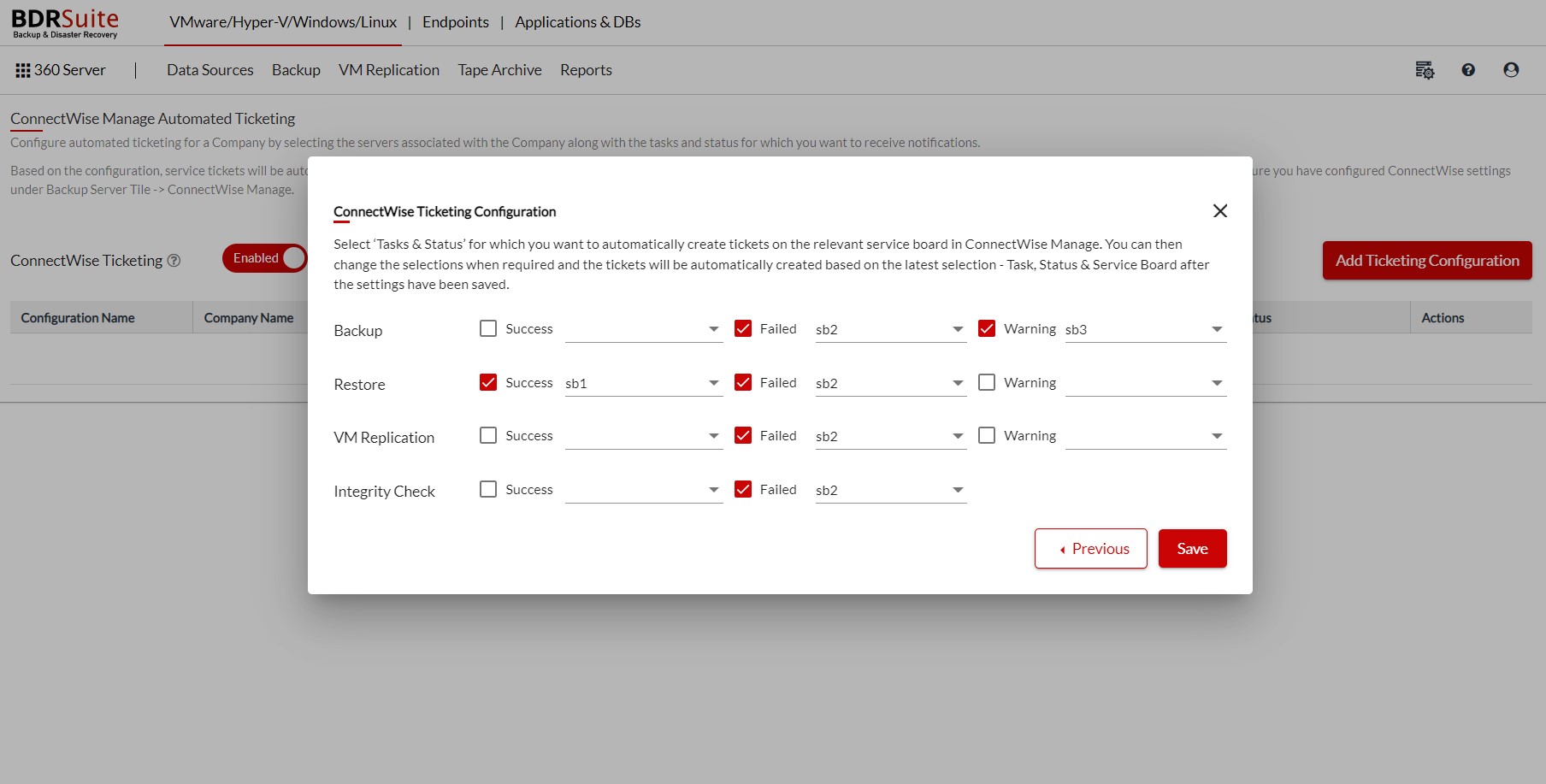
Task: Open Backup Warning sb3 dropdown
Action: pos(1146,329)
